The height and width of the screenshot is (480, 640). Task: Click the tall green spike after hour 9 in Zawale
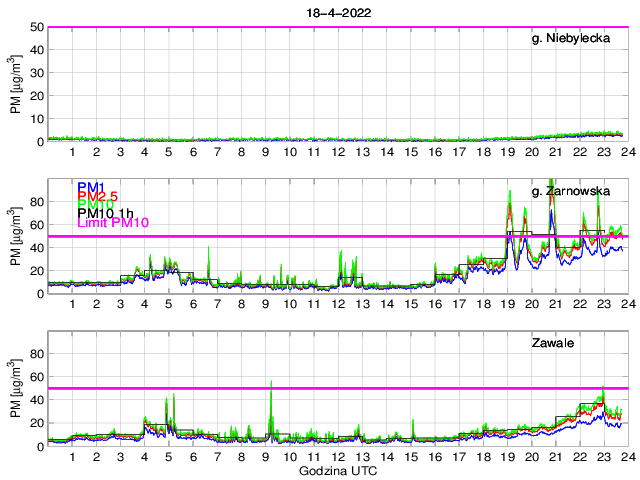pyautogui.click(x=271, y=385)
